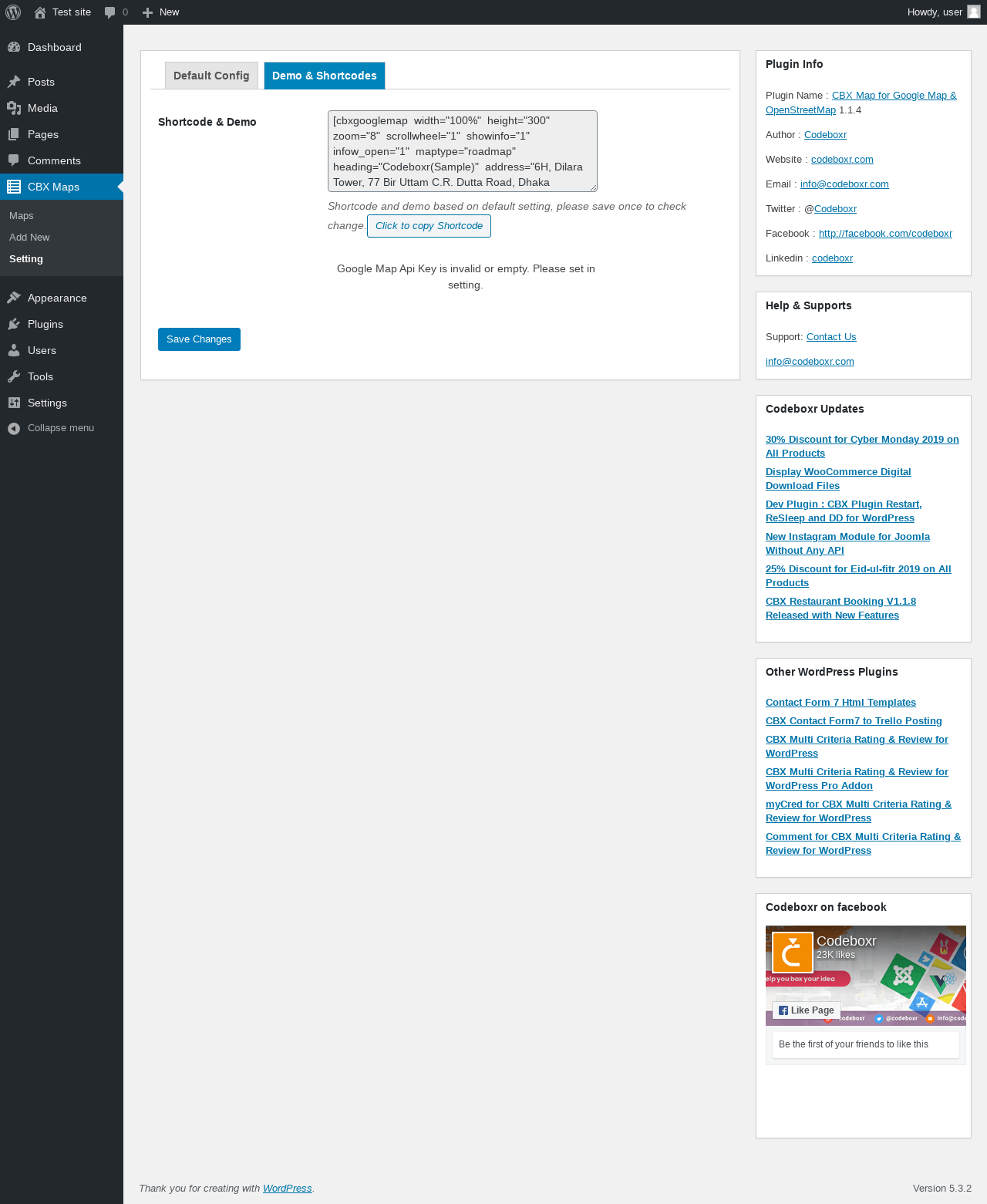
Task: Click the WordPress link in the footer
Action: point(288,1189)
